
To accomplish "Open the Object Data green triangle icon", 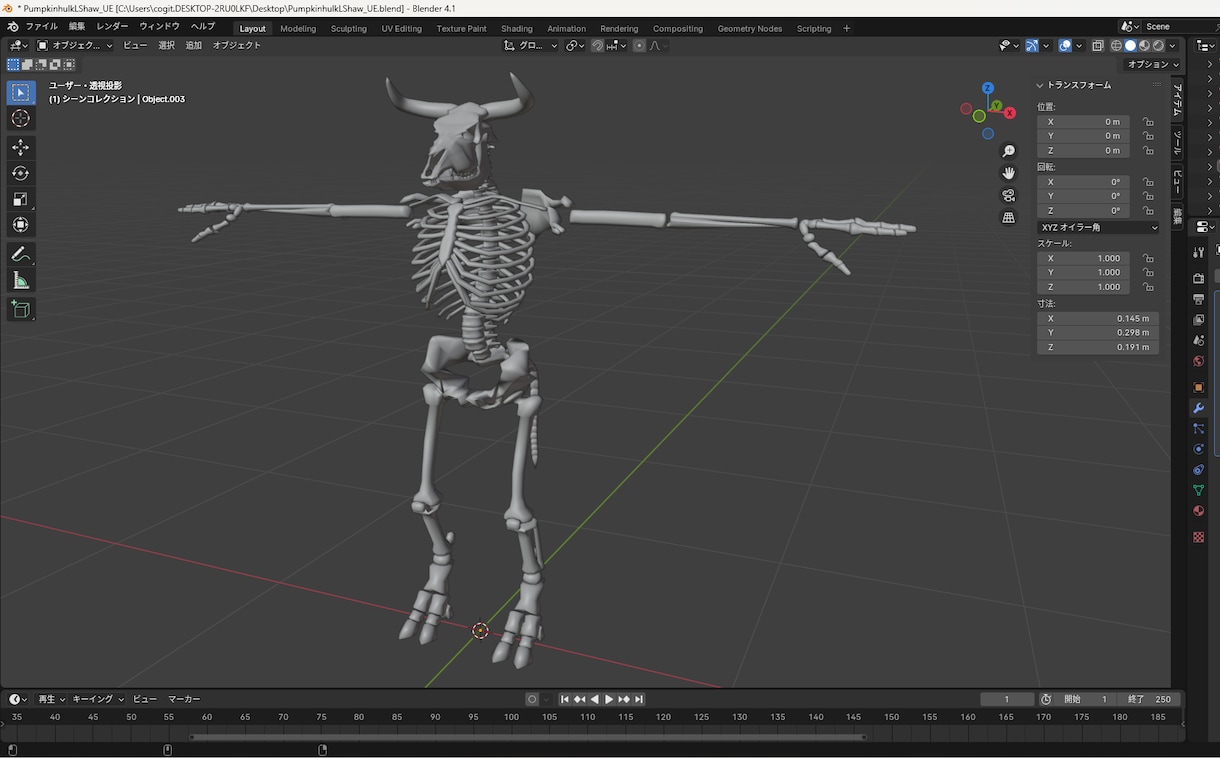I will tap(1198, 490).
